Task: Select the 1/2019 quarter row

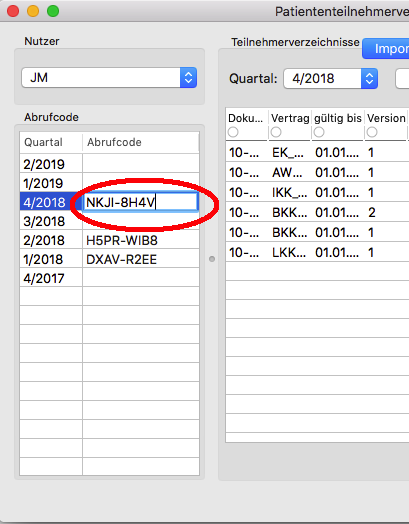Action: [110, 183]
